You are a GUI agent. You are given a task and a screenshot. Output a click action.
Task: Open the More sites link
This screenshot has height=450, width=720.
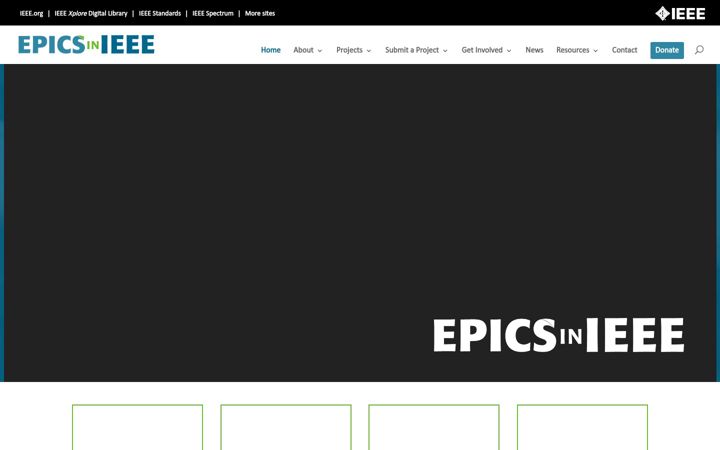tap(260, 13)
